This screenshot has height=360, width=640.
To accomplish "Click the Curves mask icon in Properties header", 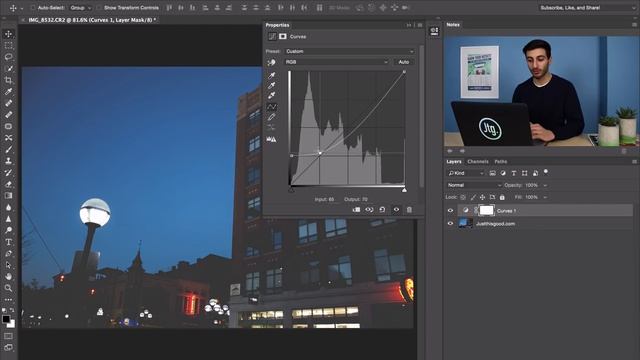I will (282, 37).
